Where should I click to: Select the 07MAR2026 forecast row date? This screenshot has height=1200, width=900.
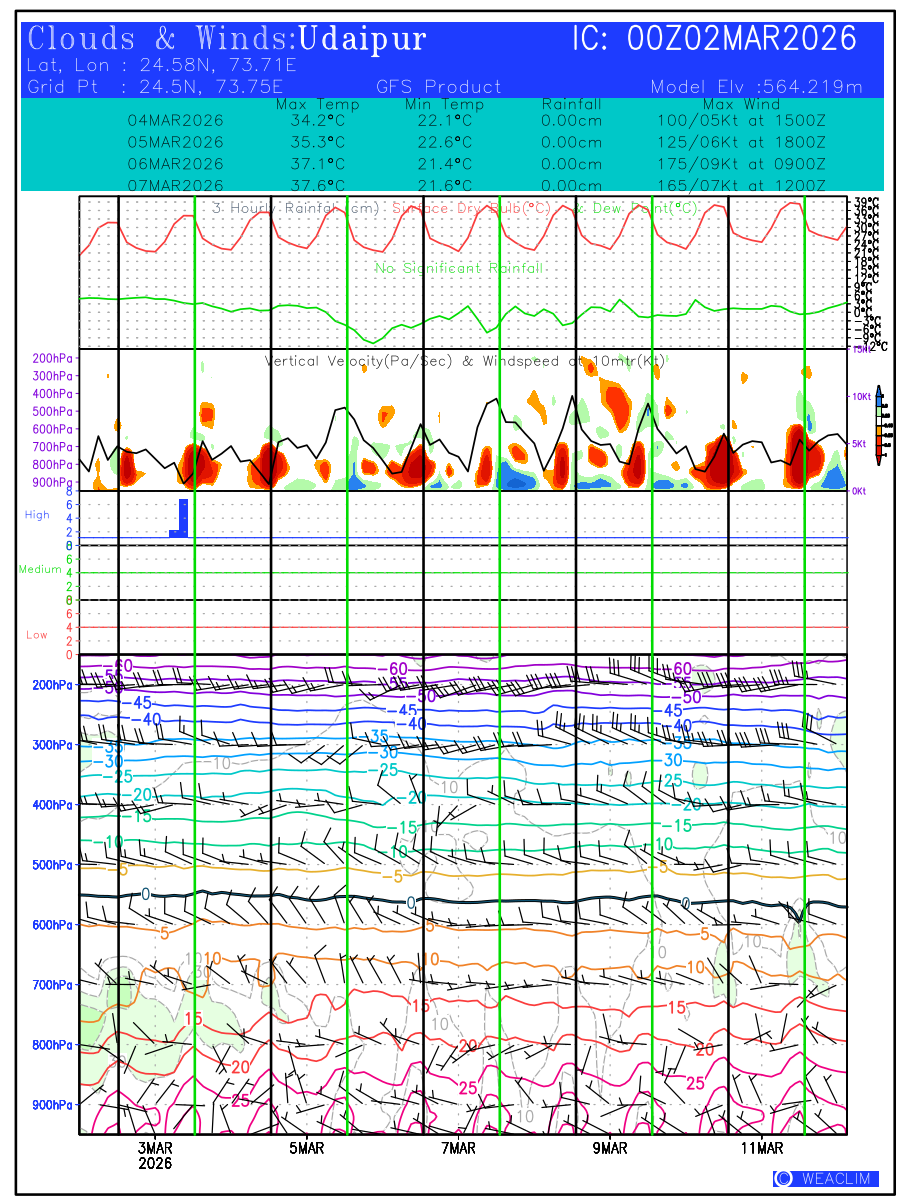[x=176, y=185]
